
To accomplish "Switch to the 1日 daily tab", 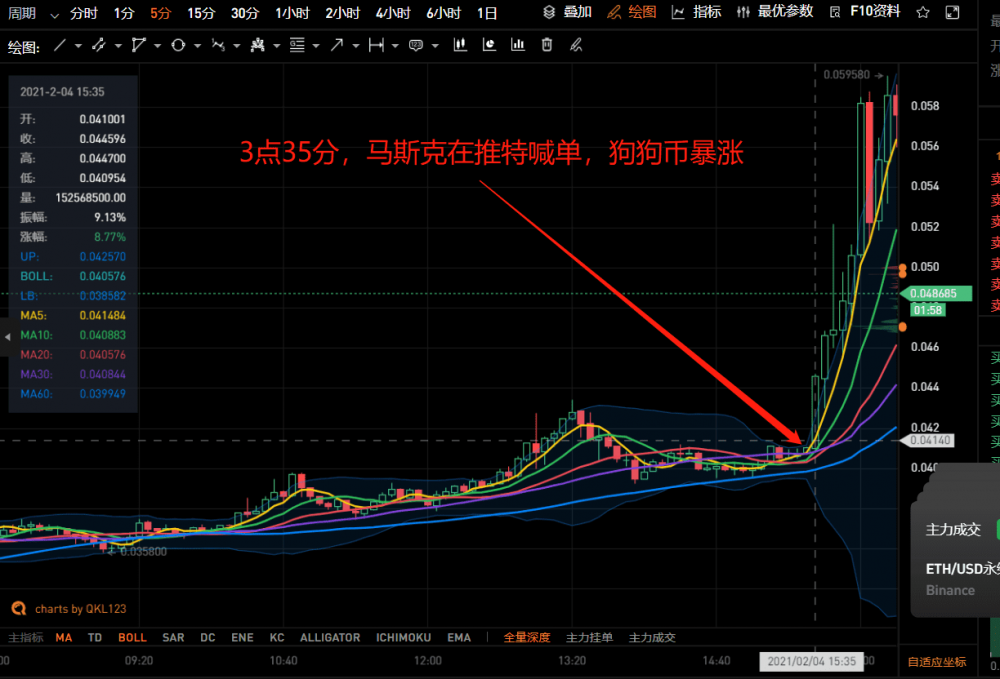I will pyautogui.click(x=487, y=13).
